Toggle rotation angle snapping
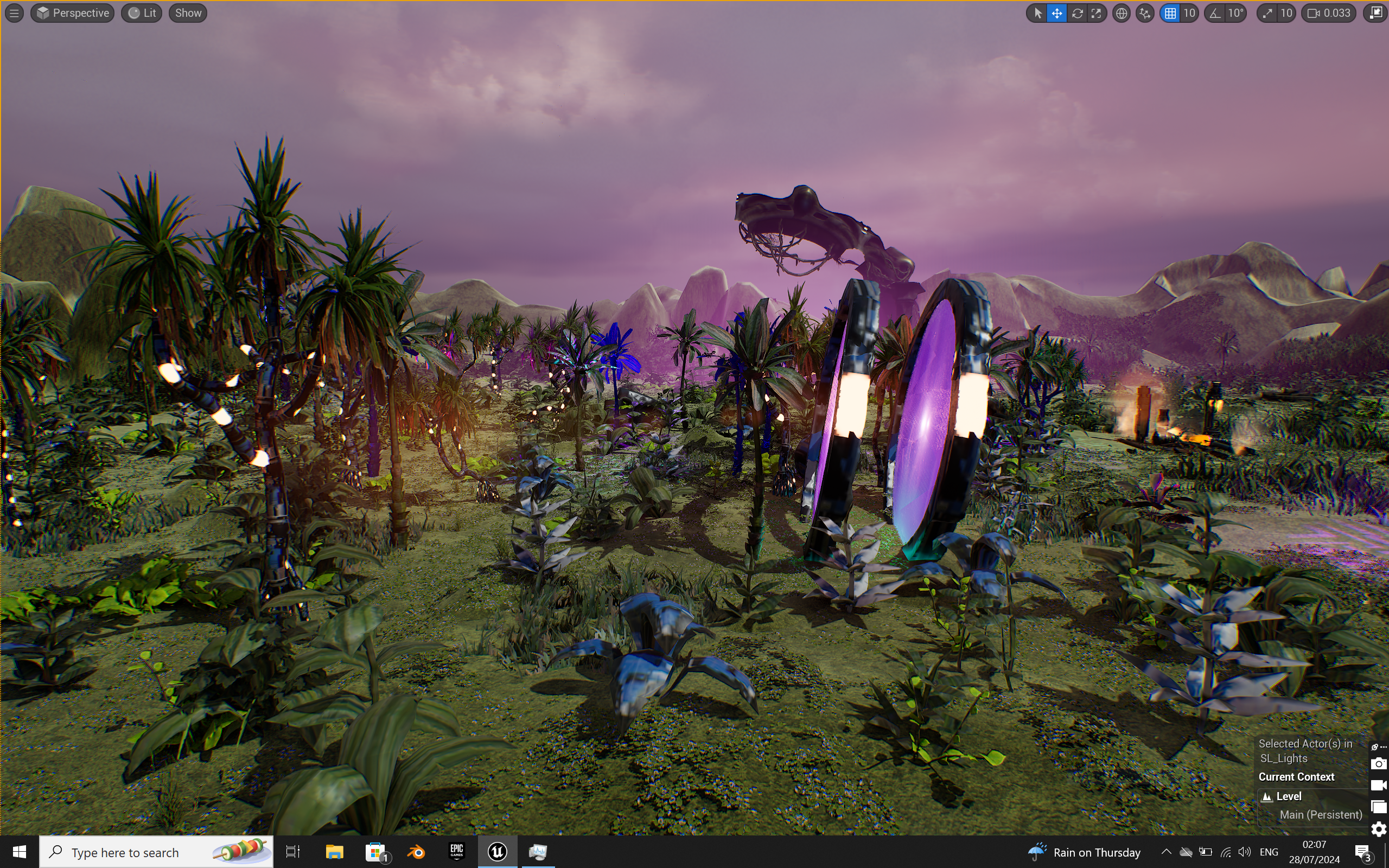The image size is (1389, 868). pyautogui.click(x=1215, y=13)
